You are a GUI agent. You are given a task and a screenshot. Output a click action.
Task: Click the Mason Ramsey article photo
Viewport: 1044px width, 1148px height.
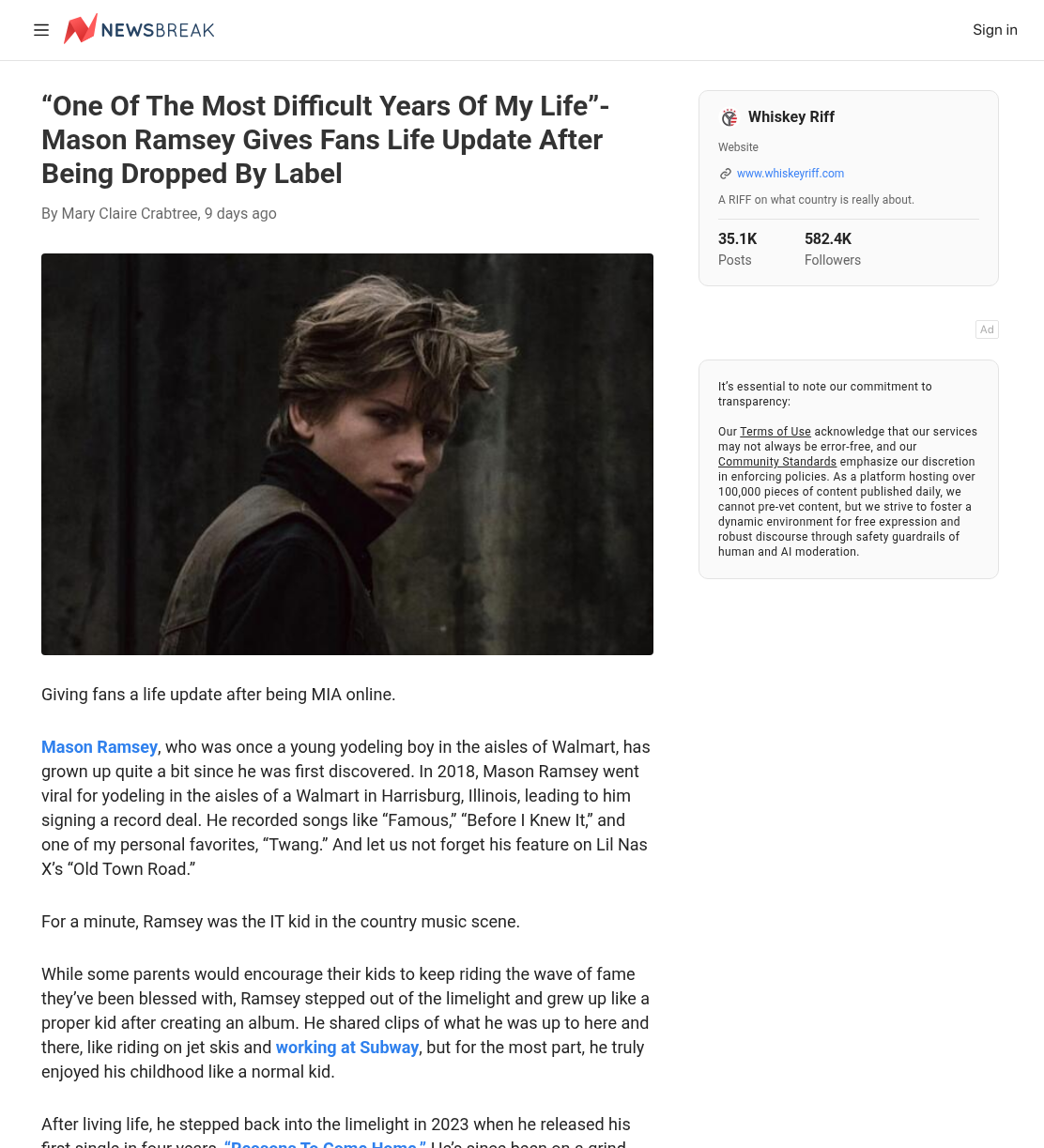pos(347,454)
